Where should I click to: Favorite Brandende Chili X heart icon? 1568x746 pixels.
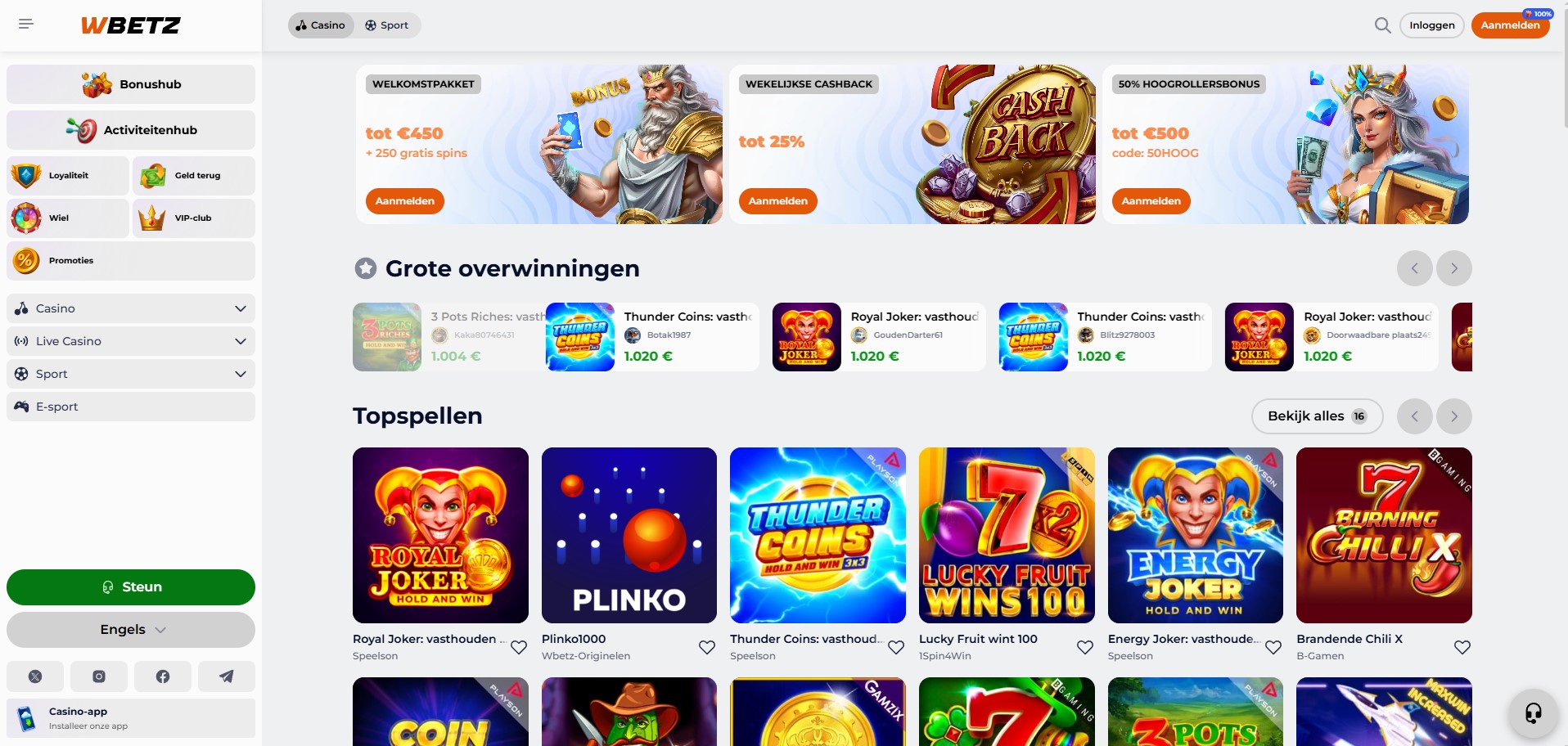(x=1462, y=647)
